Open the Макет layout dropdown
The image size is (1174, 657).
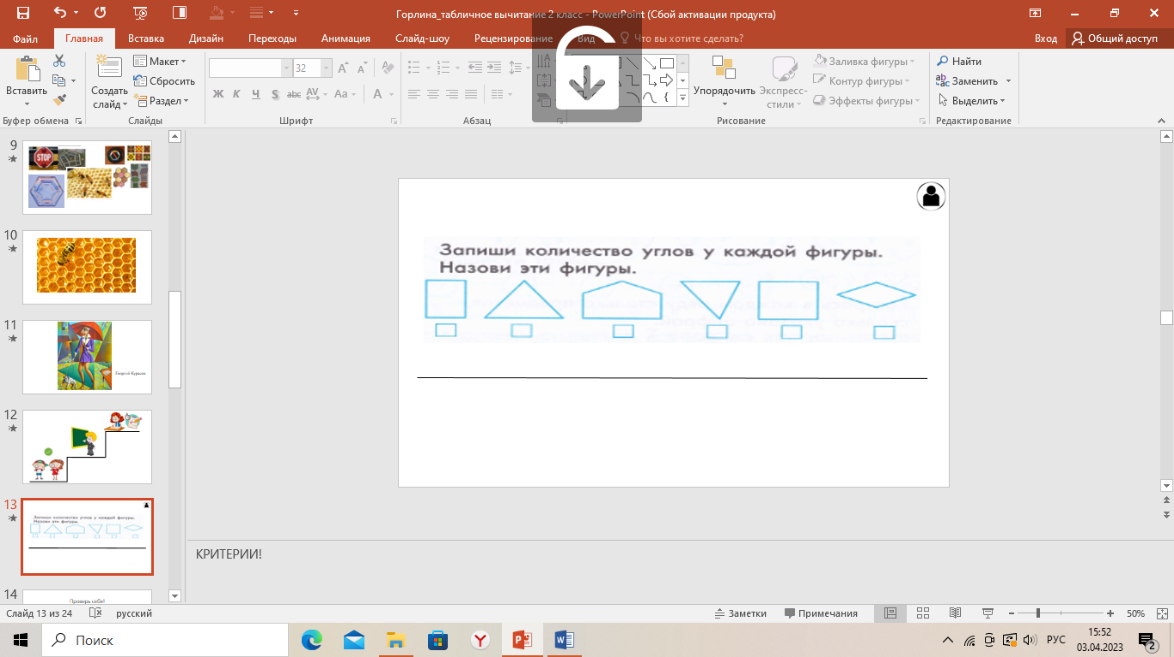159,61
